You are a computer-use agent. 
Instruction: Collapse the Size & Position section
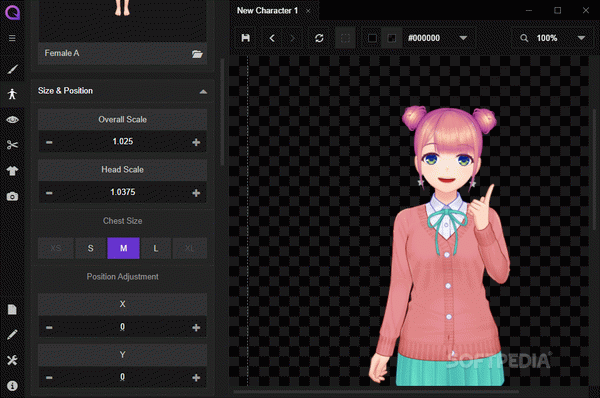point(203,91)
